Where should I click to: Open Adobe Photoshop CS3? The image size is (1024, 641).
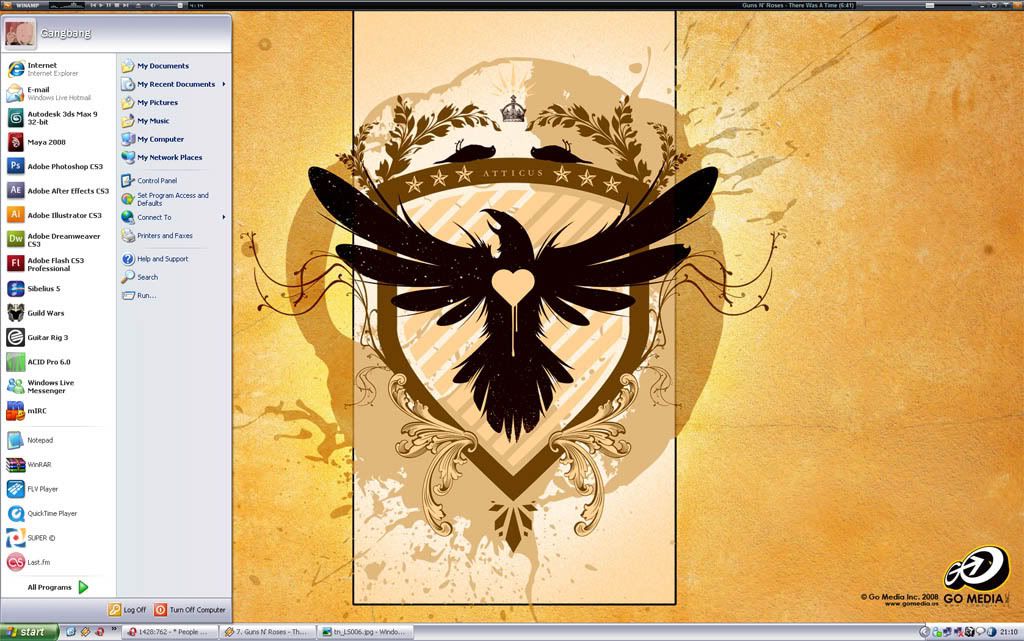57,166
